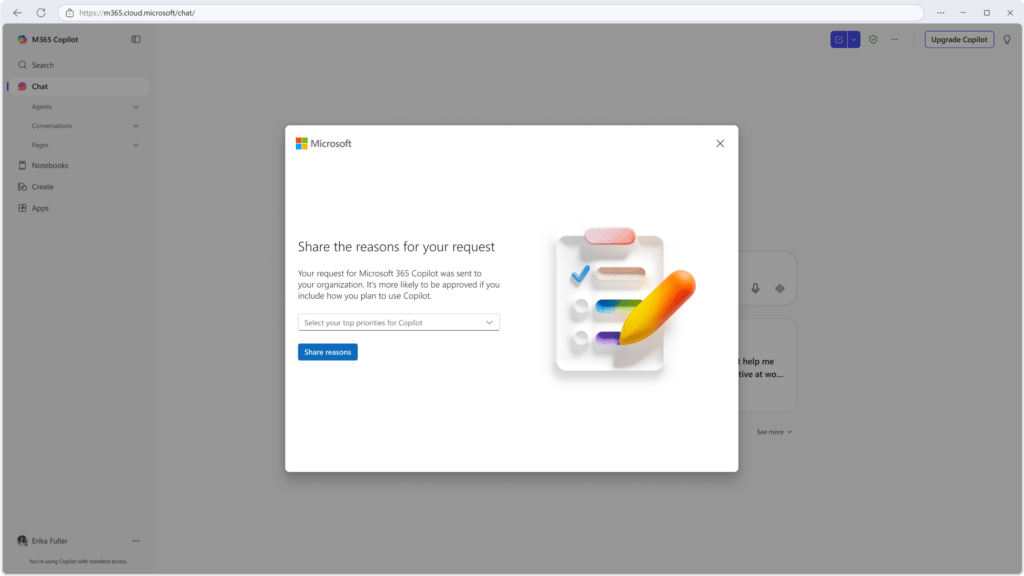Click the Share reasons button
The height and width of the screenshot is (576, 1024).
tap(327, 351)
